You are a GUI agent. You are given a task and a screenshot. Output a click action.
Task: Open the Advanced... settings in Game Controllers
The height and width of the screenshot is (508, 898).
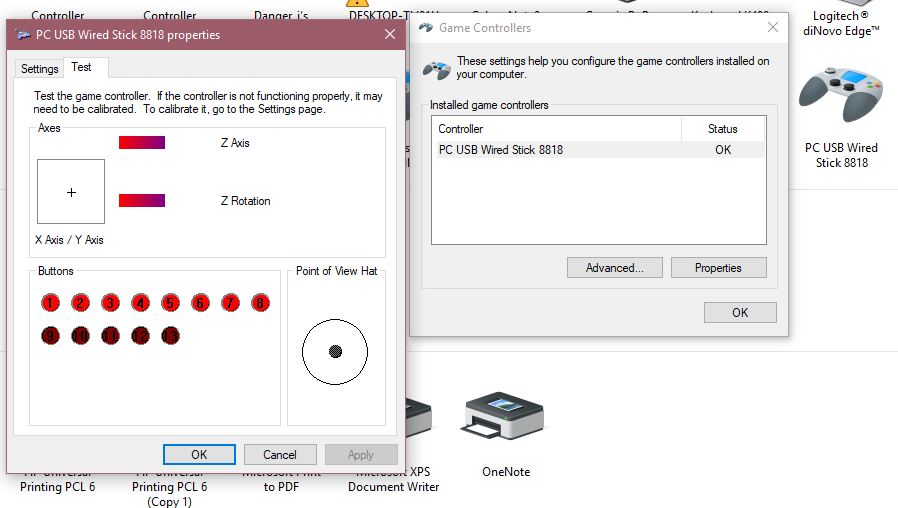click(x=615, y=267)
